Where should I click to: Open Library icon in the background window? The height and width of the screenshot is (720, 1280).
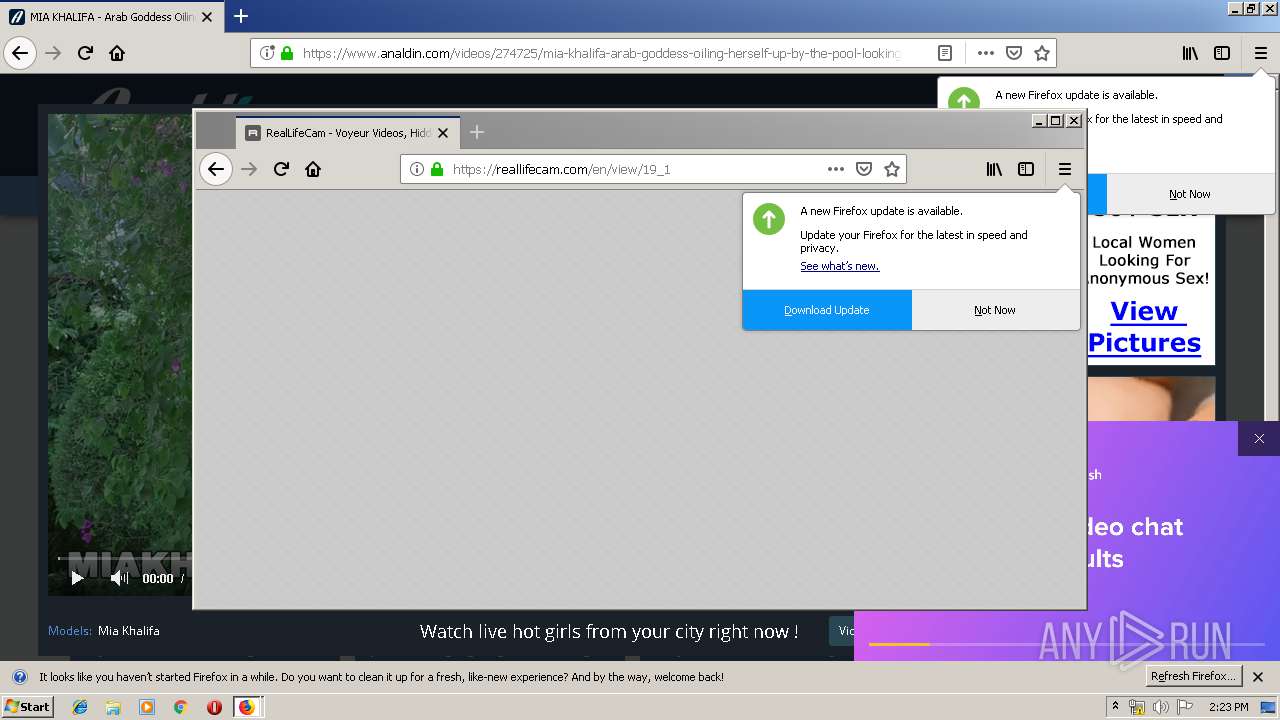click(x=1190, y=53)
